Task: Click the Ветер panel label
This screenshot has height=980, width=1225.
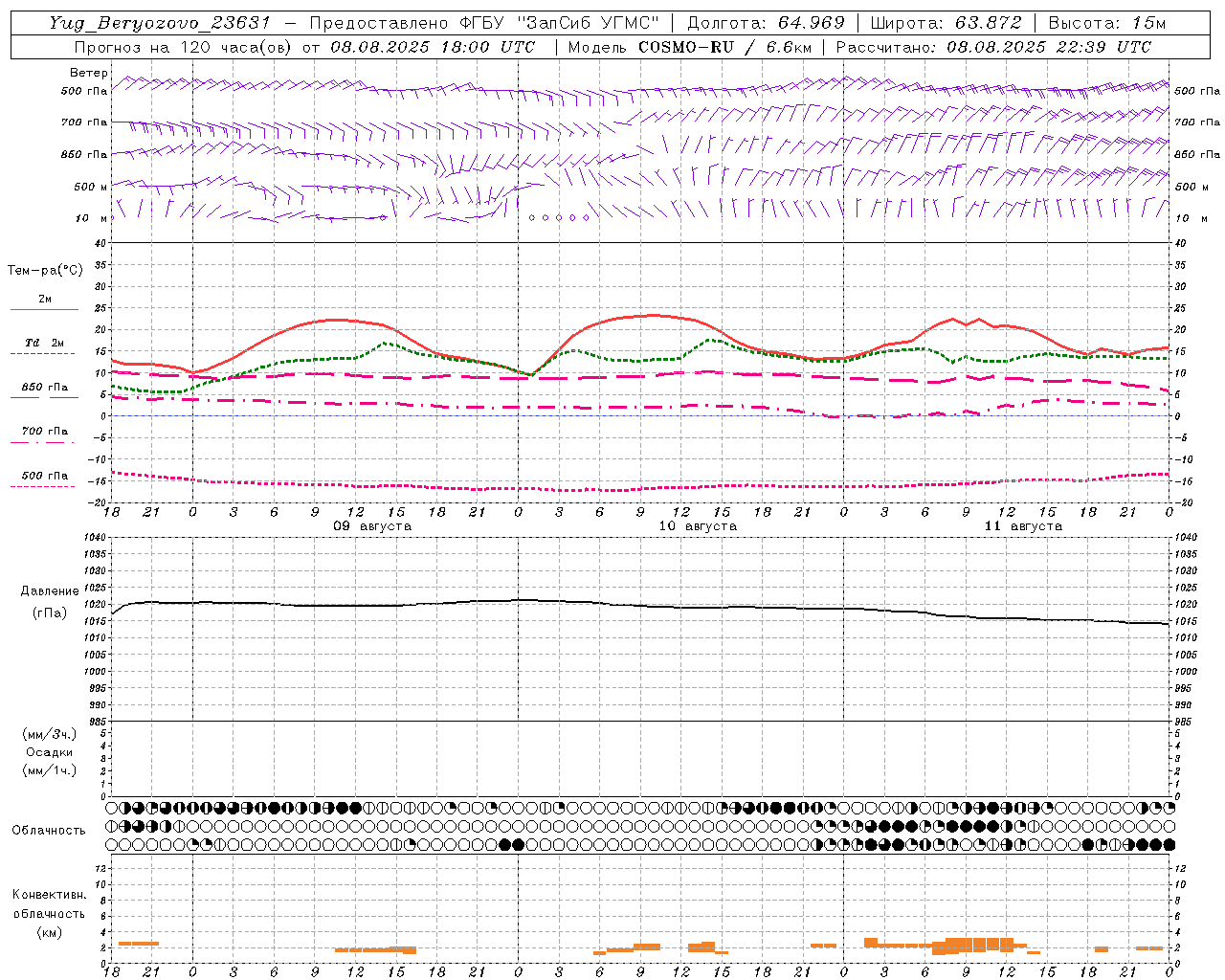Action: pos(89,73)
